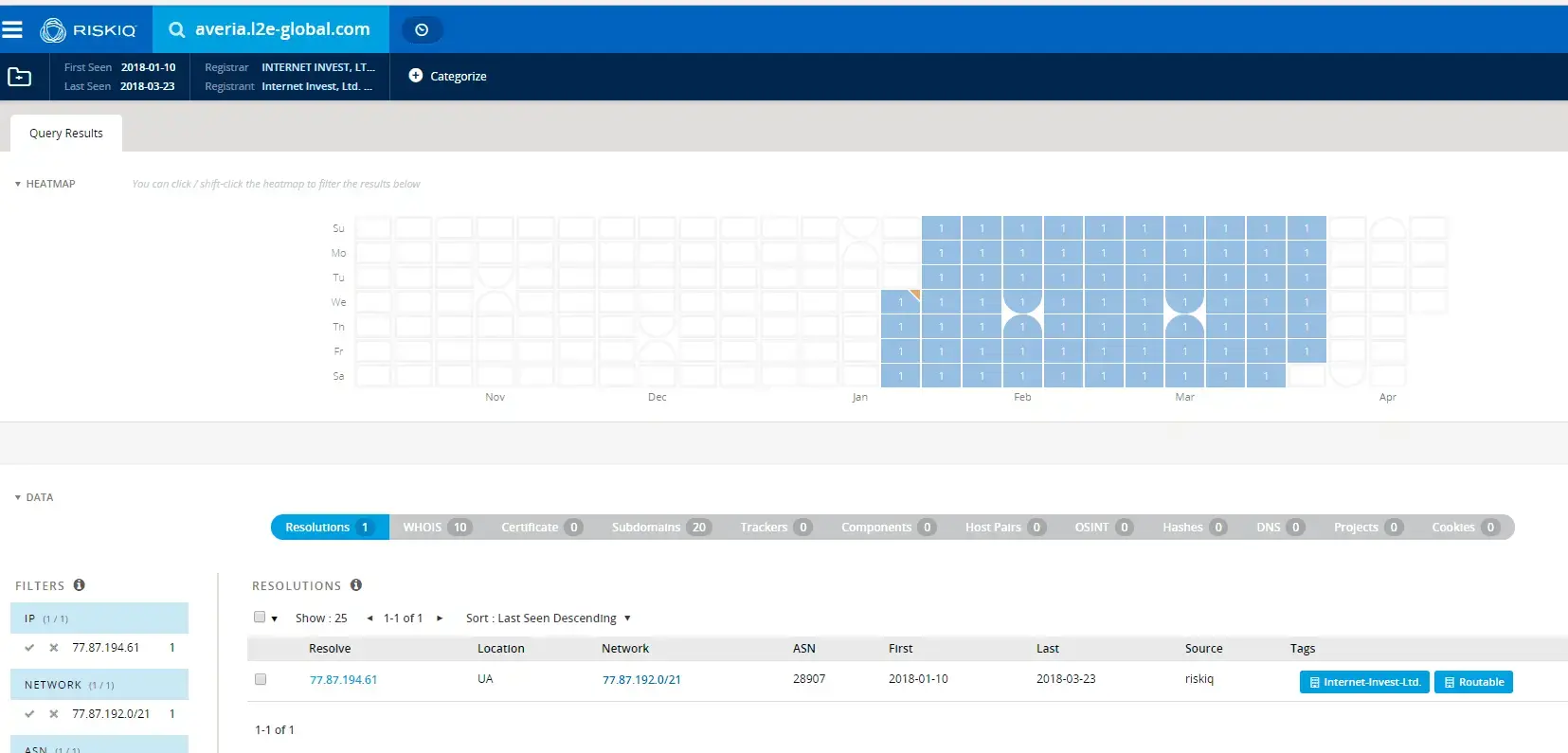Screen dimensions: 1568x753
Task: Open the DNS tab
Action: coord(1281,527)
